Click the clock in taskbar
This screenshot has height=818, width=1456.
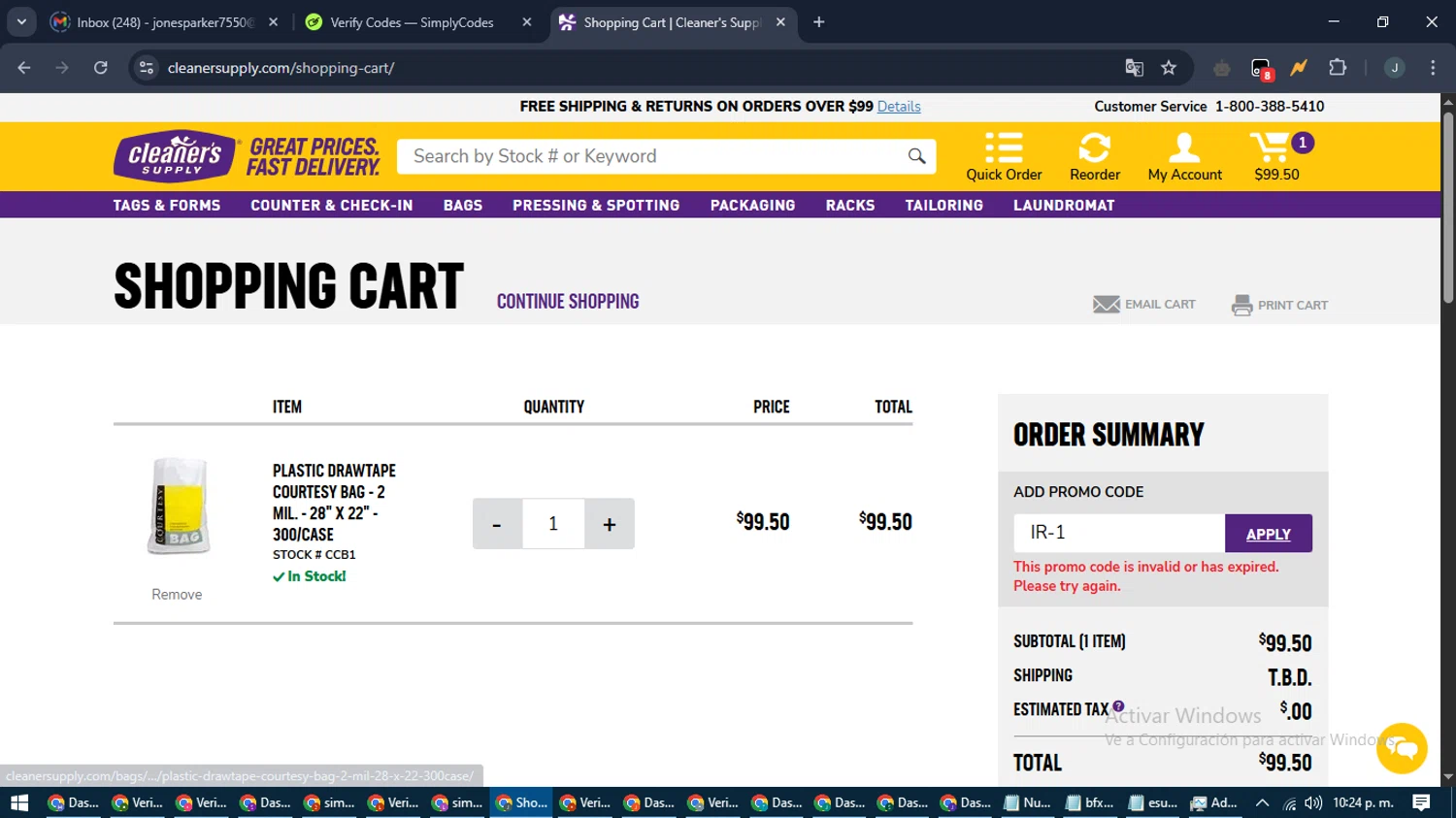[1364, 802]
